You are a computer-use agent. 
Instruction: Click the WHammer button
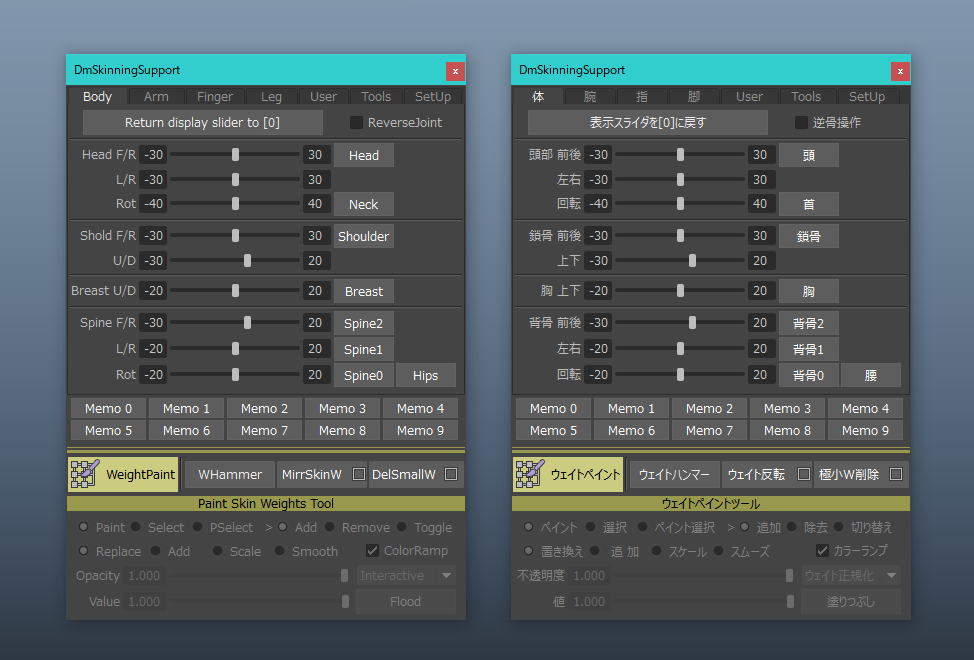click(x=230, y=474)
